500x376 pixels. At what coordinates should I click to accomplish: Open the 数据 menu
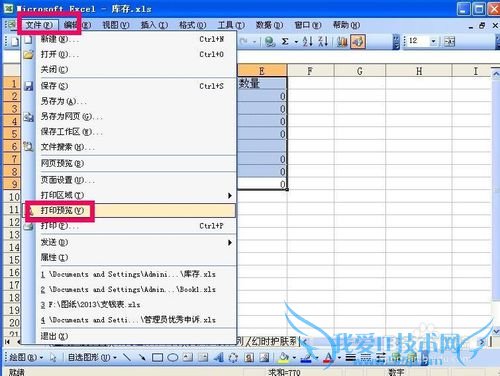269,25
